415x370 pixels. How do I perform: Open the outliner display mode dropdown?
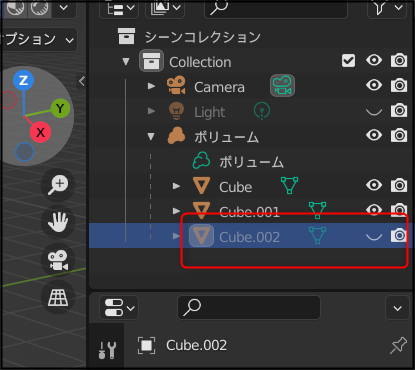click(120, 8)
